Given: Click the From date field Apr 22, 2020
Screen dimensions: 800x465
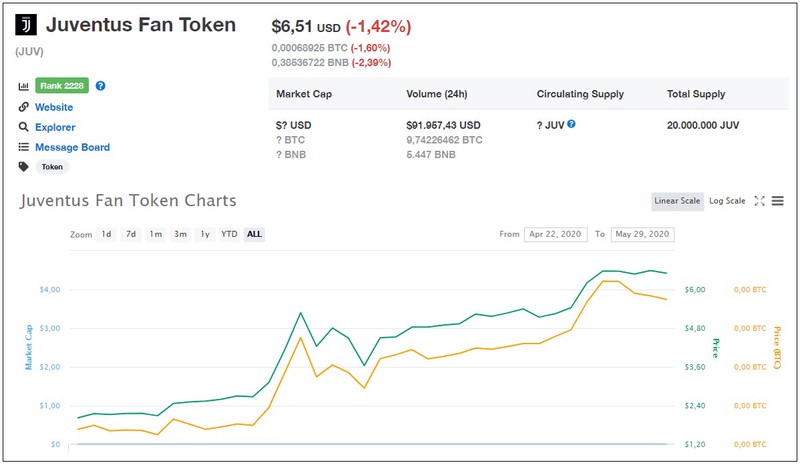Looking at the screenshot, I should [556, 234].
